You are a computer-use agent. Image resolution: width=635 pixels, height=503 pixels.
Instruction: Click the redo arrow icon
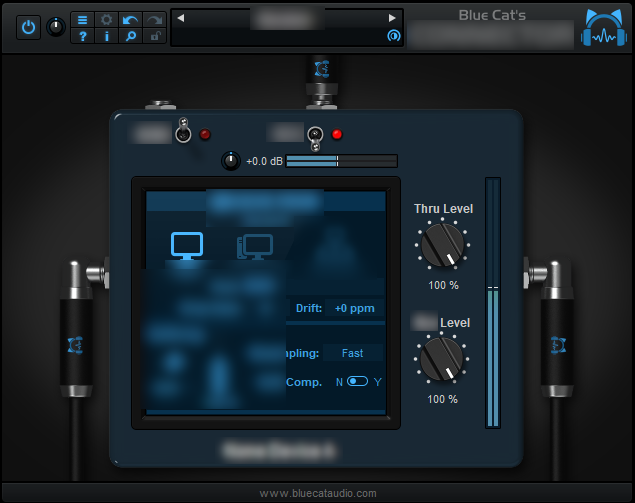[154, 20]
